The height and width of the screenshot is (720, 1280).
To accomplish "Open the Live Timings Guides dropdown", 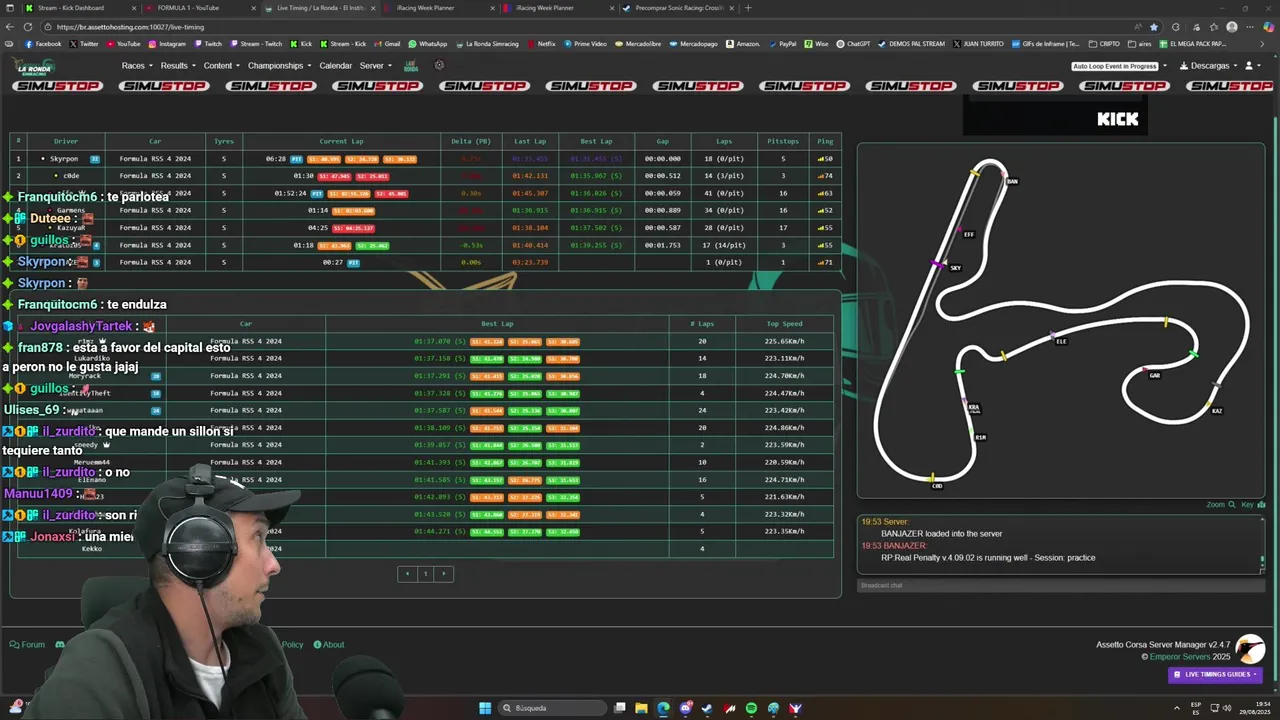I will coord(1215,674).
